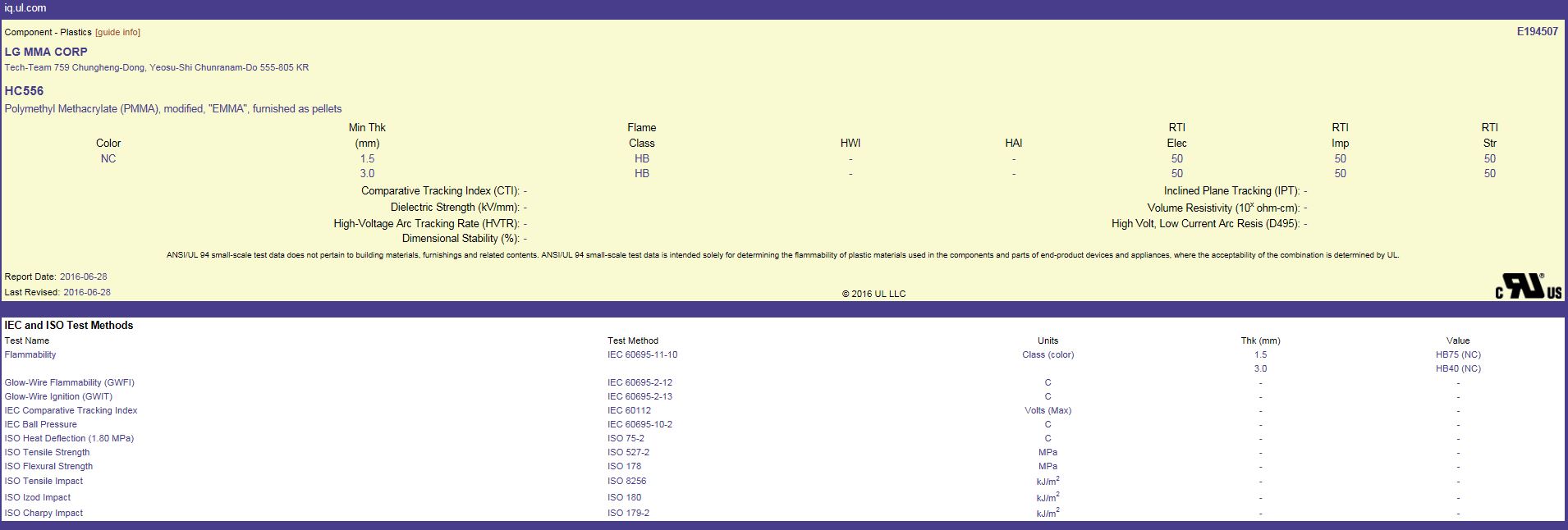Click Dielectric Strength (kV/mm) label
This screenshot has width=1568, height=530.
click(x=455, y=208)
